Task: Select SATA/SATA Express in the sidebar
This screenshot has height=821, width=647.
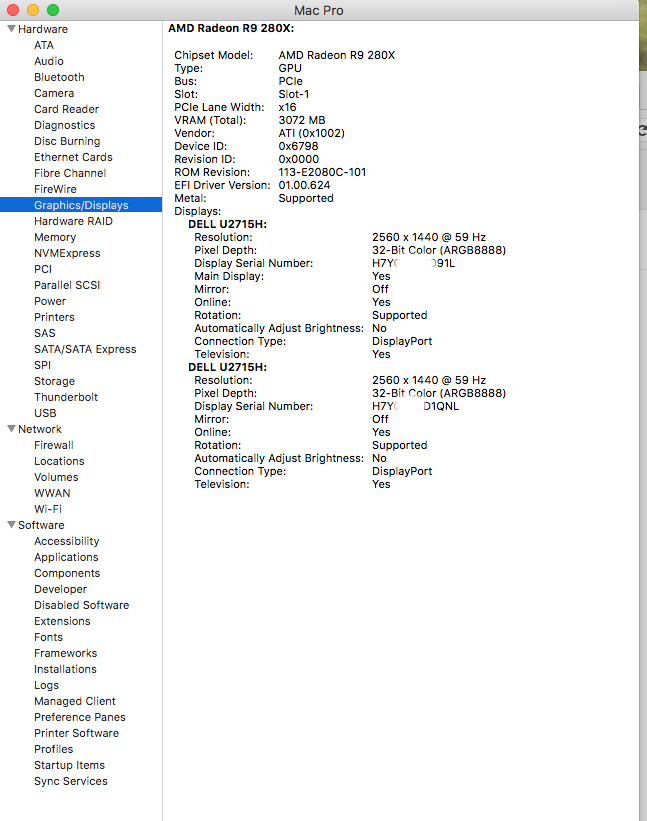Action: pos(85,349)
